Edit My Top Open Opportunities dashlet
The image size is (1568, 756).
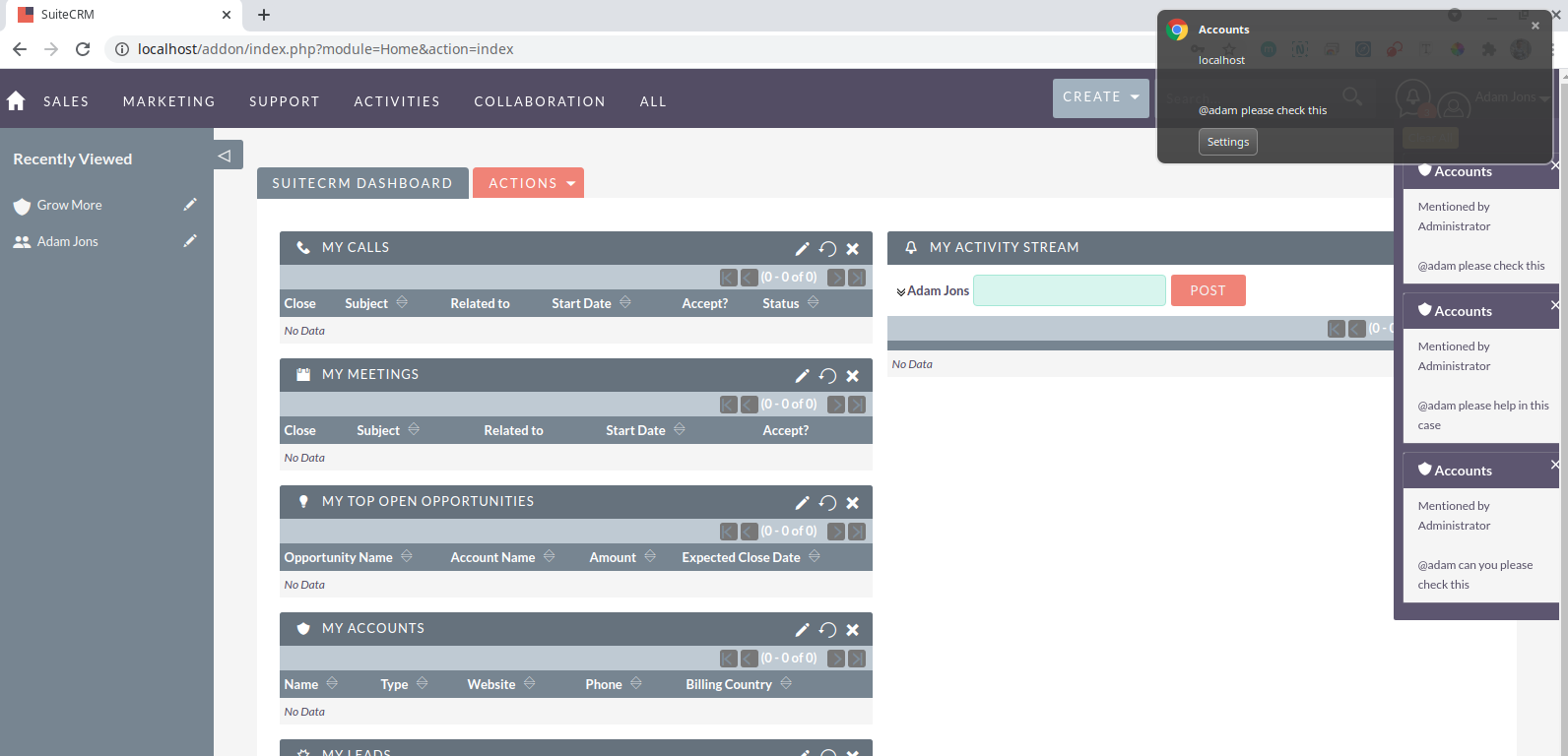coord(802,503)
